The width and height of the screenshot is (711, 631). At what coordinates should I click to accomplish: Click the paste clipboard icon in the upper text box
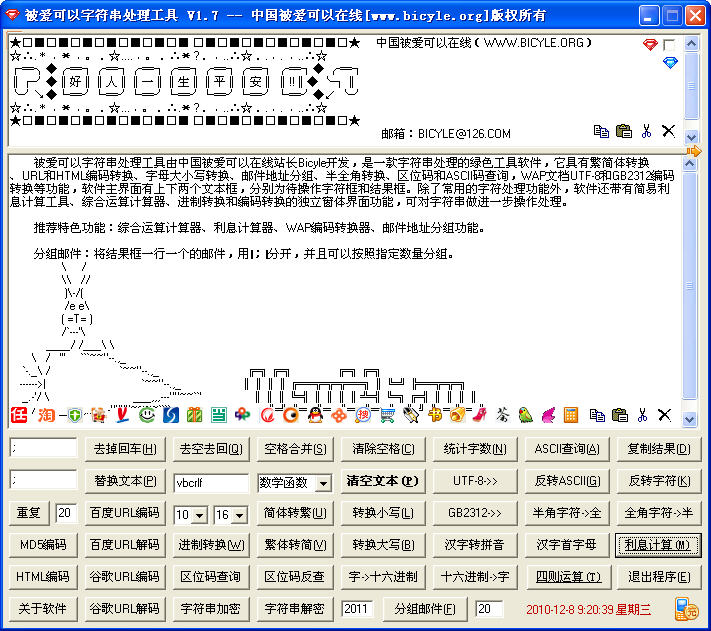(x=624, y=131)
